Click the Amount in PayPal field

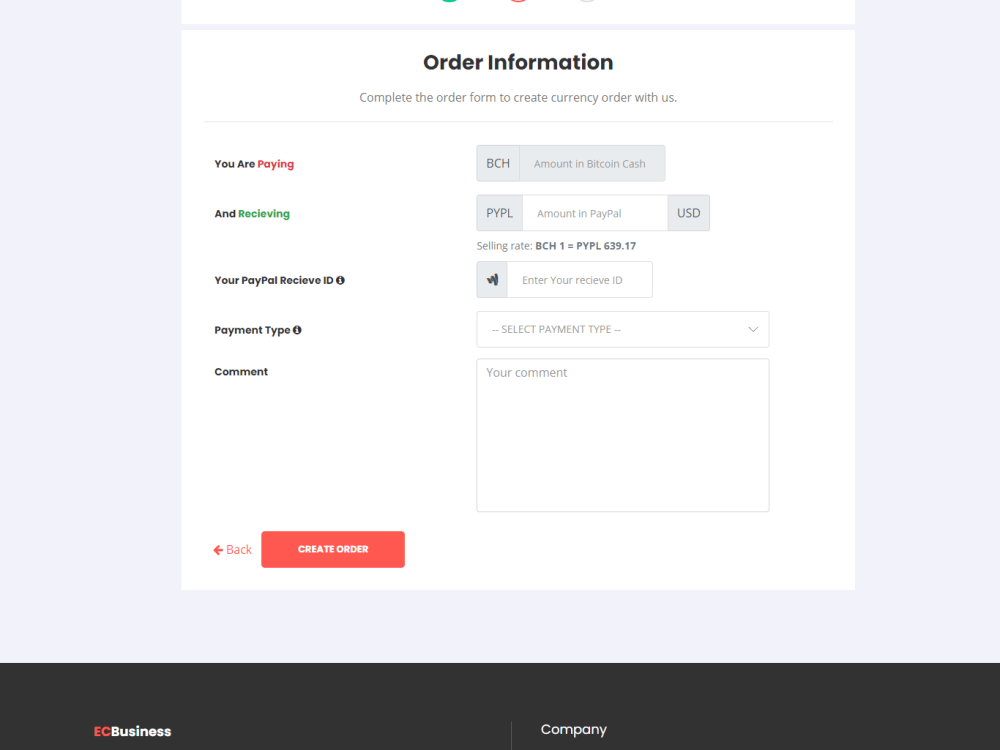click(595, 213)
